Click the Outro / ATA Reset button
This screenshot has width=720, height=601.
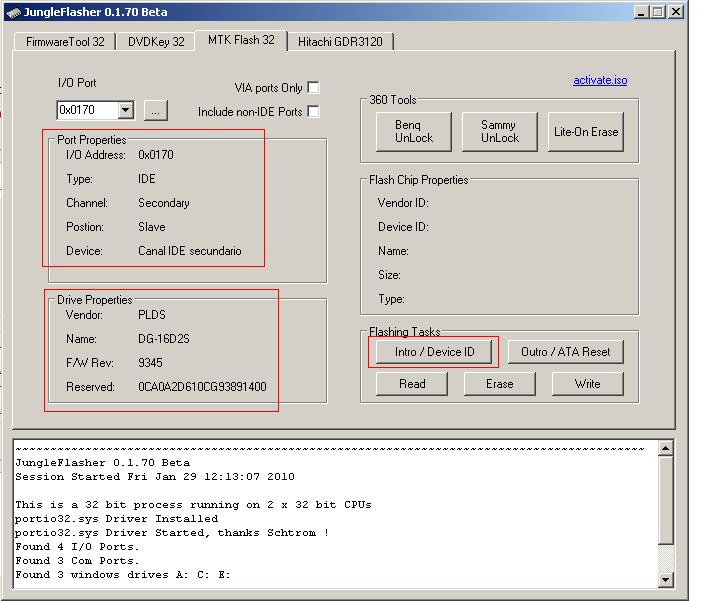pos(566,352)
